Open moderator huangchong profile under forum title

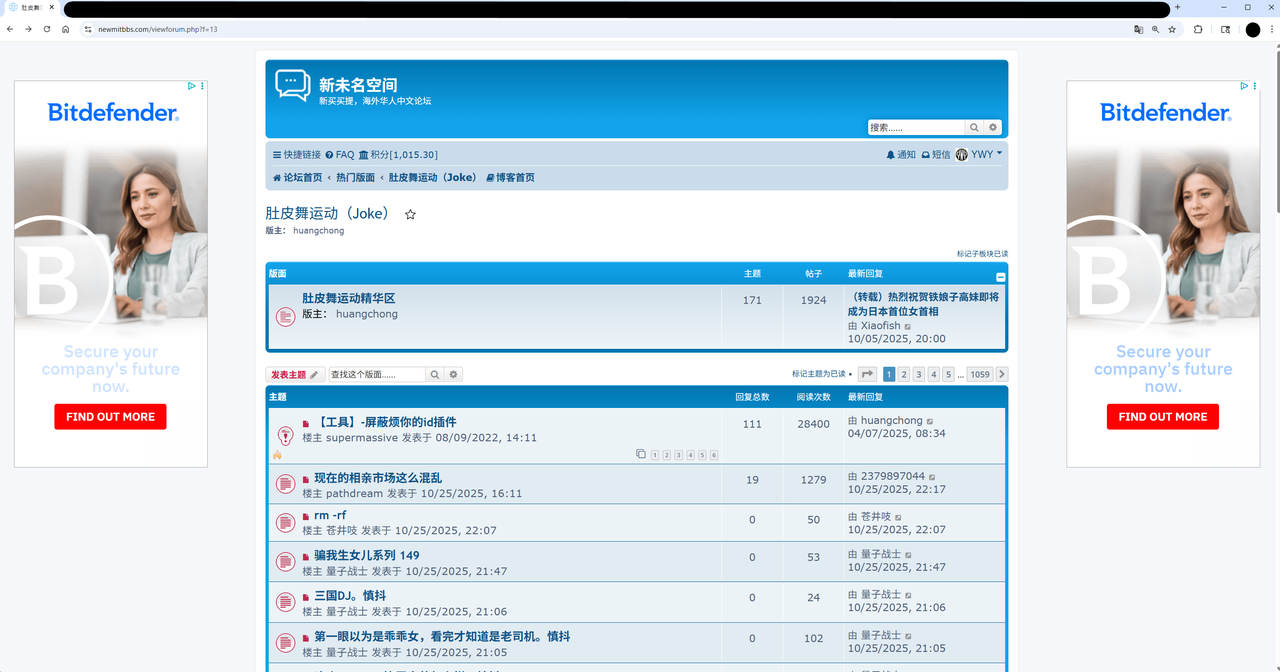coord(318,230)
